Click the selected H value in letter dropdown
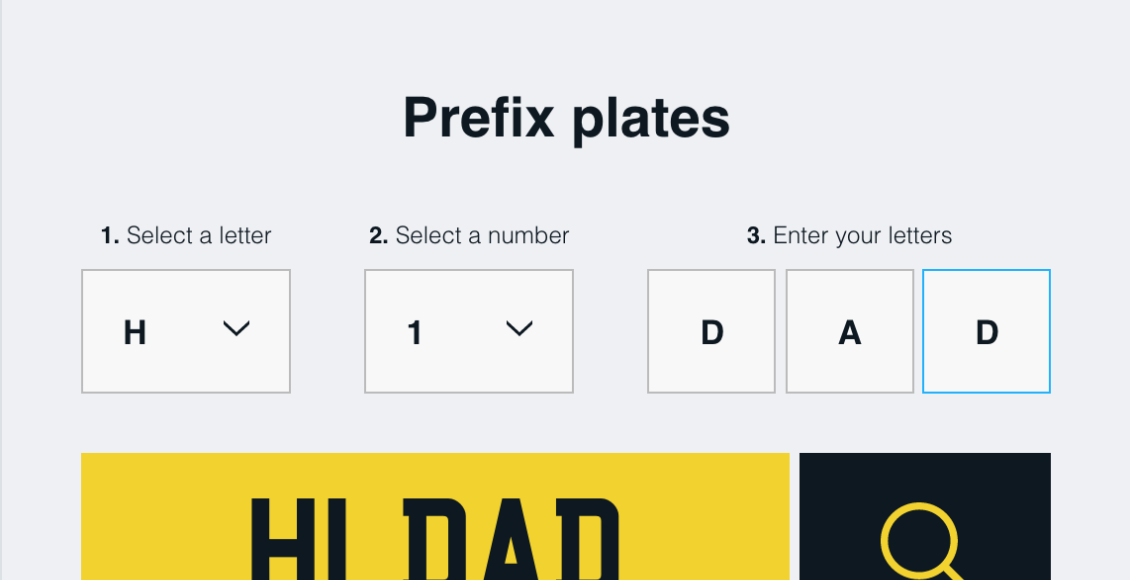The width and height of the screenshot is (1130, 580). tap(135, 333)
